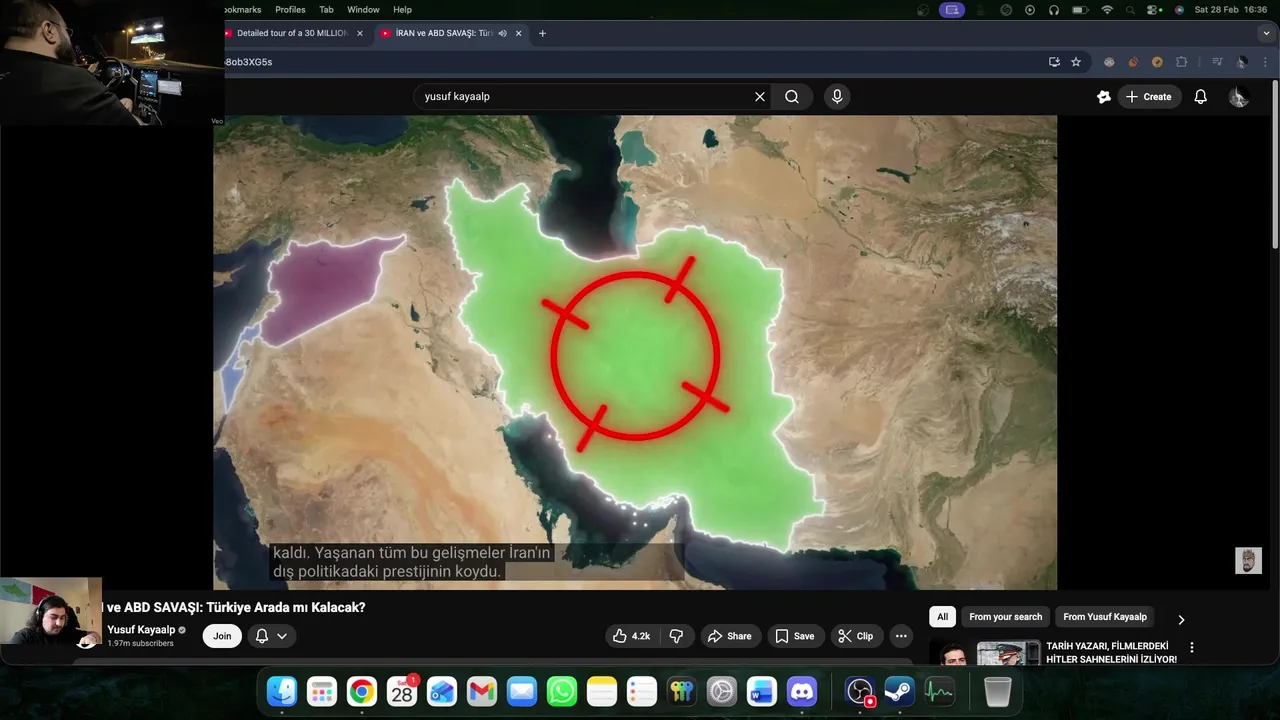Close the İRAN ve ABD SAVAŞI tab
Viewport: 1280px width, 720px height.
point(518,33)
